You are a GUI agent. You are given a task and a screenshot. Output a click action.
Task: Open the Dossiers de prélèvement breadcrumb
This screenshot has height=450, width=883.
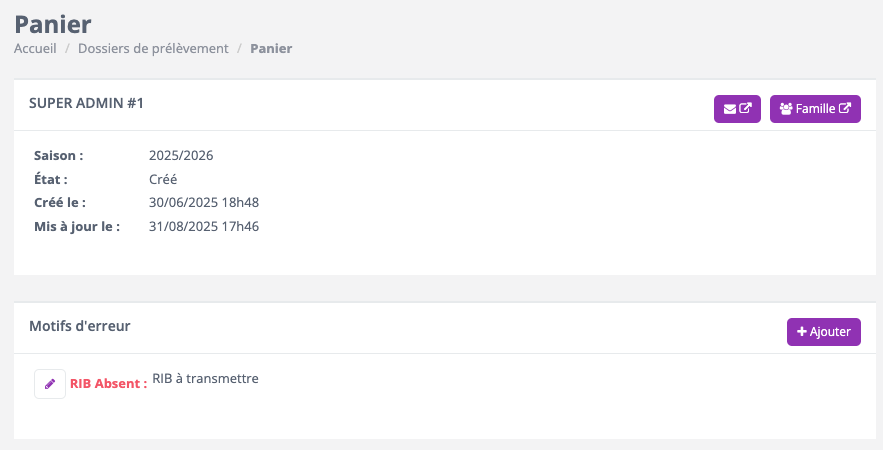(x=153, y=48)
